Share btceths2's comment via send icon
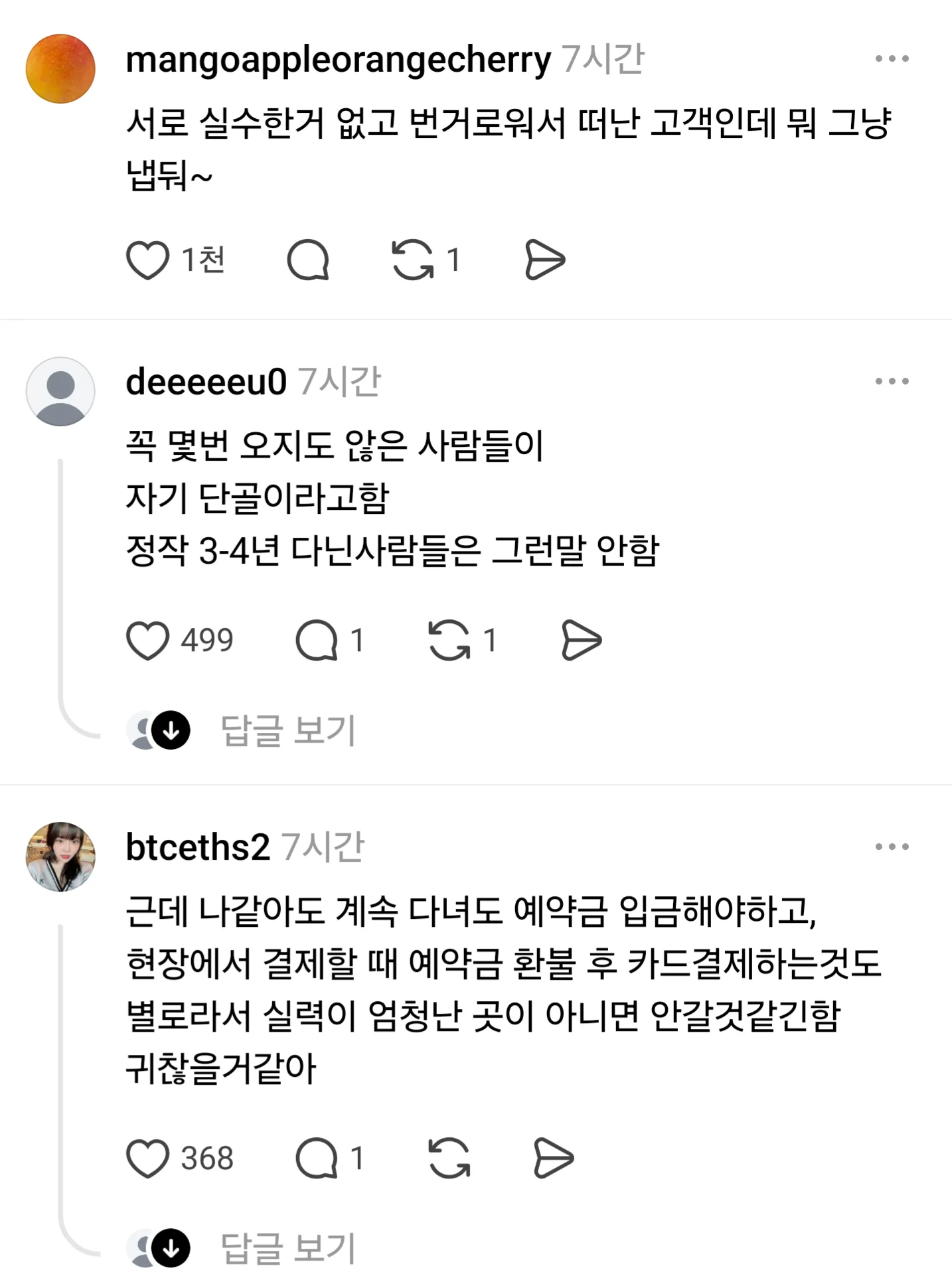Screen dimensions: 952x1288 click(554, 1159)
